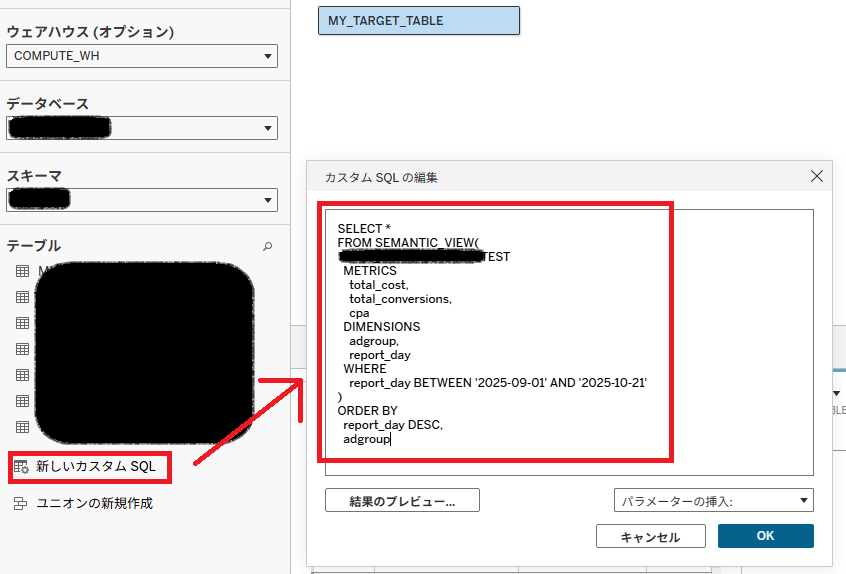This screenshot has height=574, width=846.
Task: Click the last table grid icon in the list
Action: (22, 427)
